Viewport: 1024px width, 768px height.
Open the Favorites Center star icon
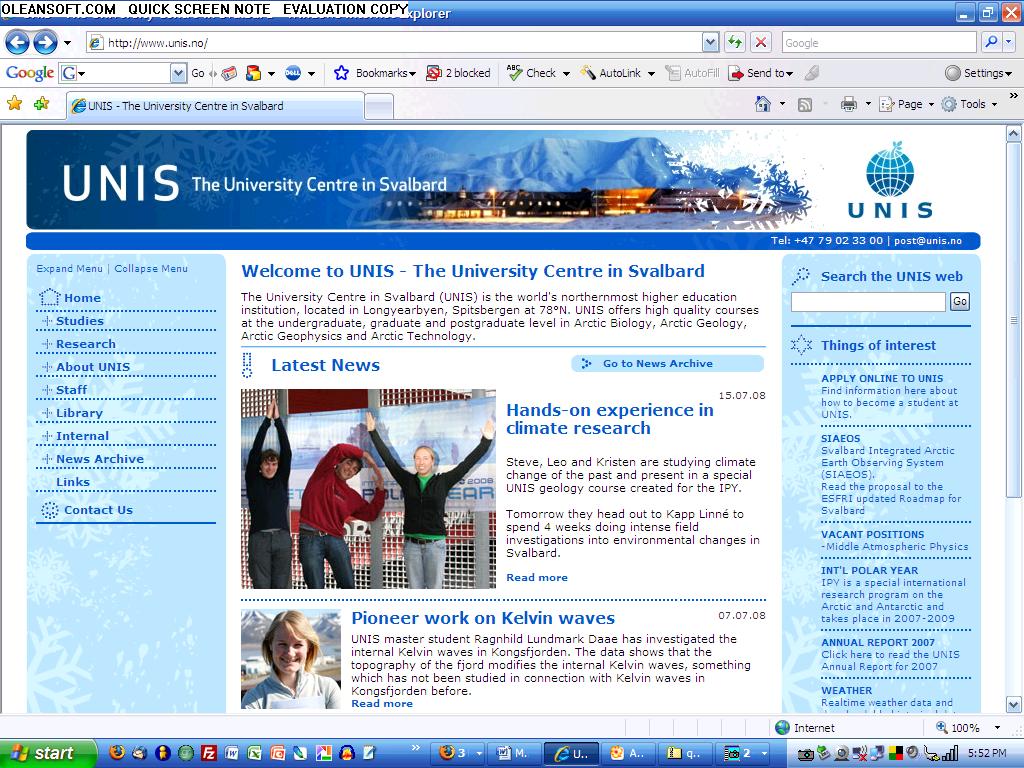point(14,104)
